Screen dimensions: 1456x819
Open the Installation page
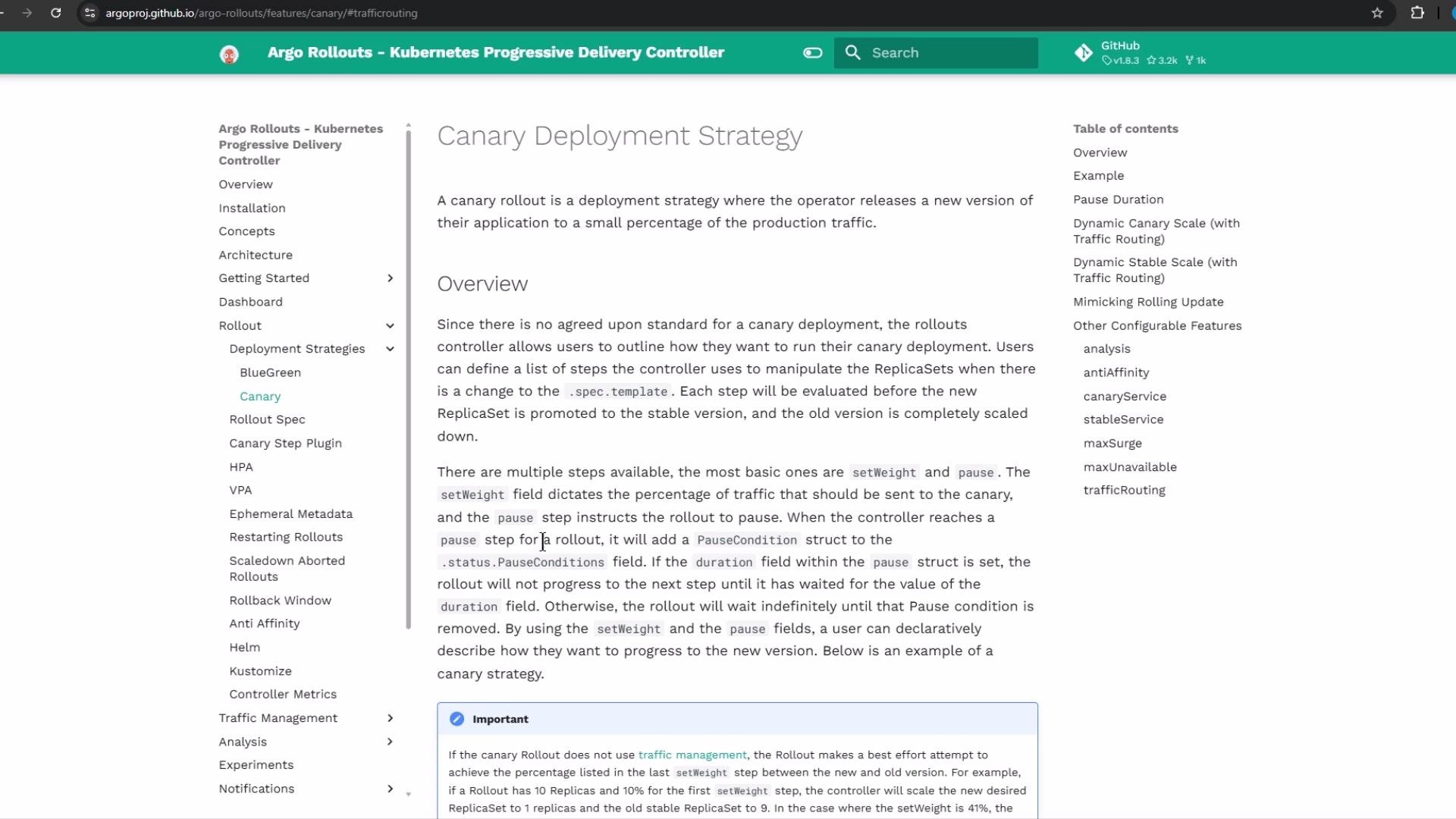point(252,208)
